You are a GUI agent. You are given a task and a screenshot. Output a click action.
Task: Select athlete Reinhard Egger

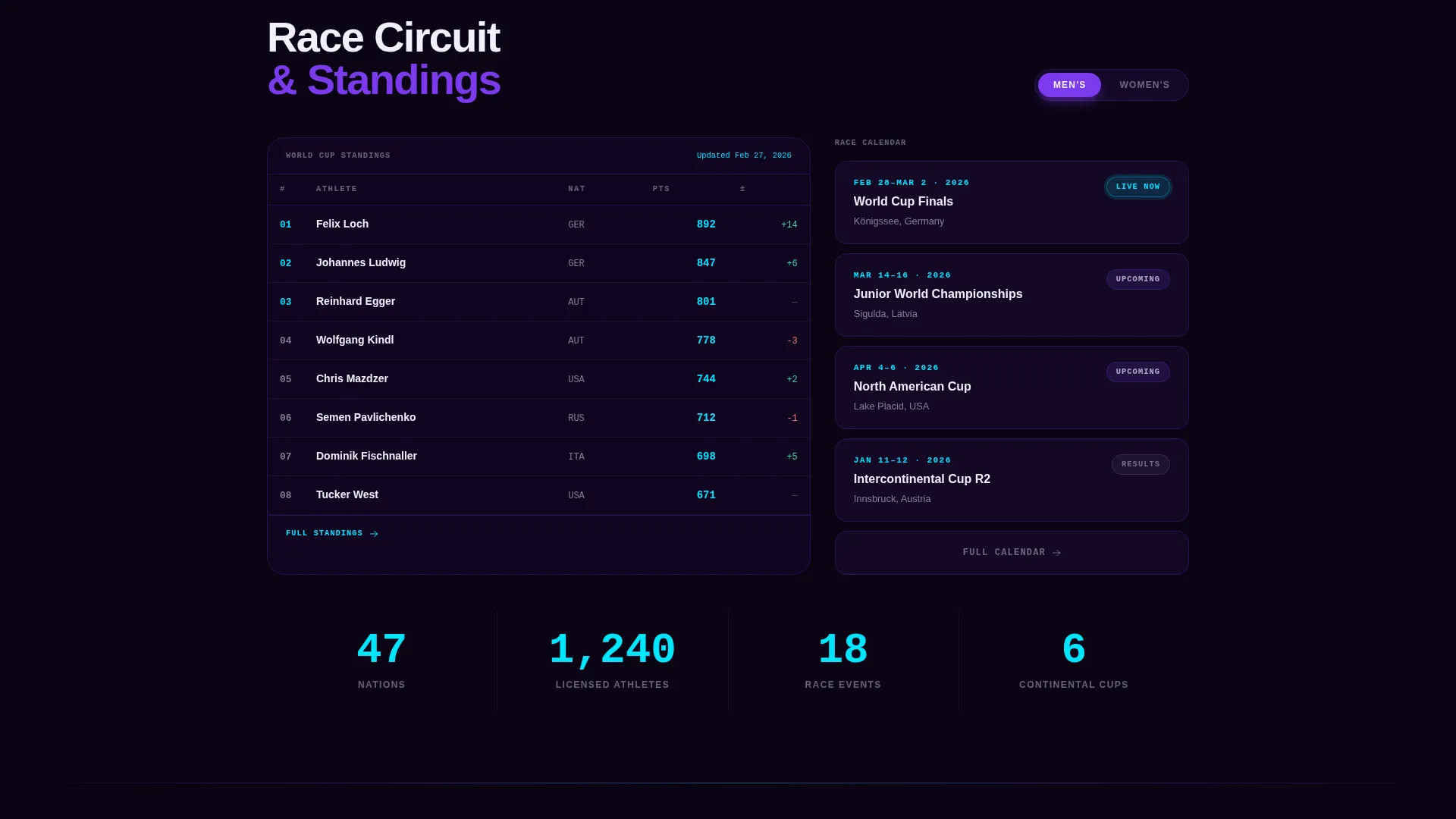tap(356, 301)
